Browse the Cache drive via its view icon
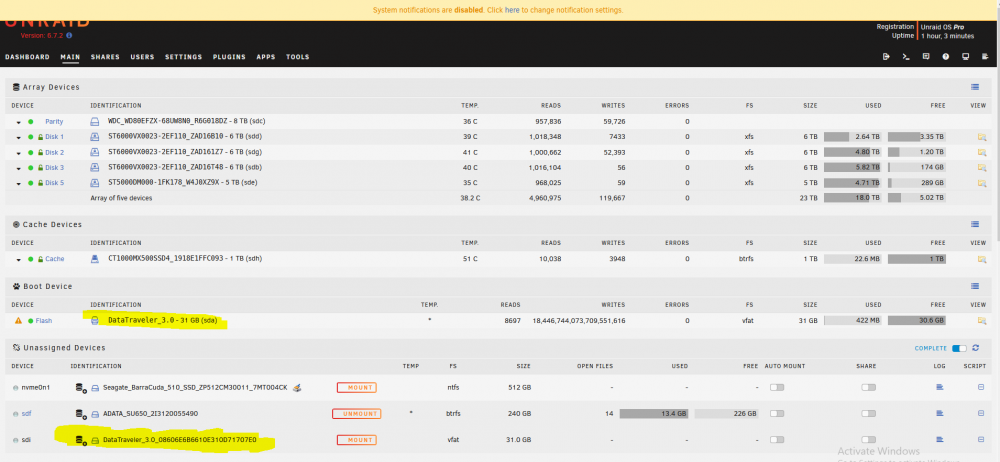The height and width of the screenshot is (462, 1000). (982, 259)
